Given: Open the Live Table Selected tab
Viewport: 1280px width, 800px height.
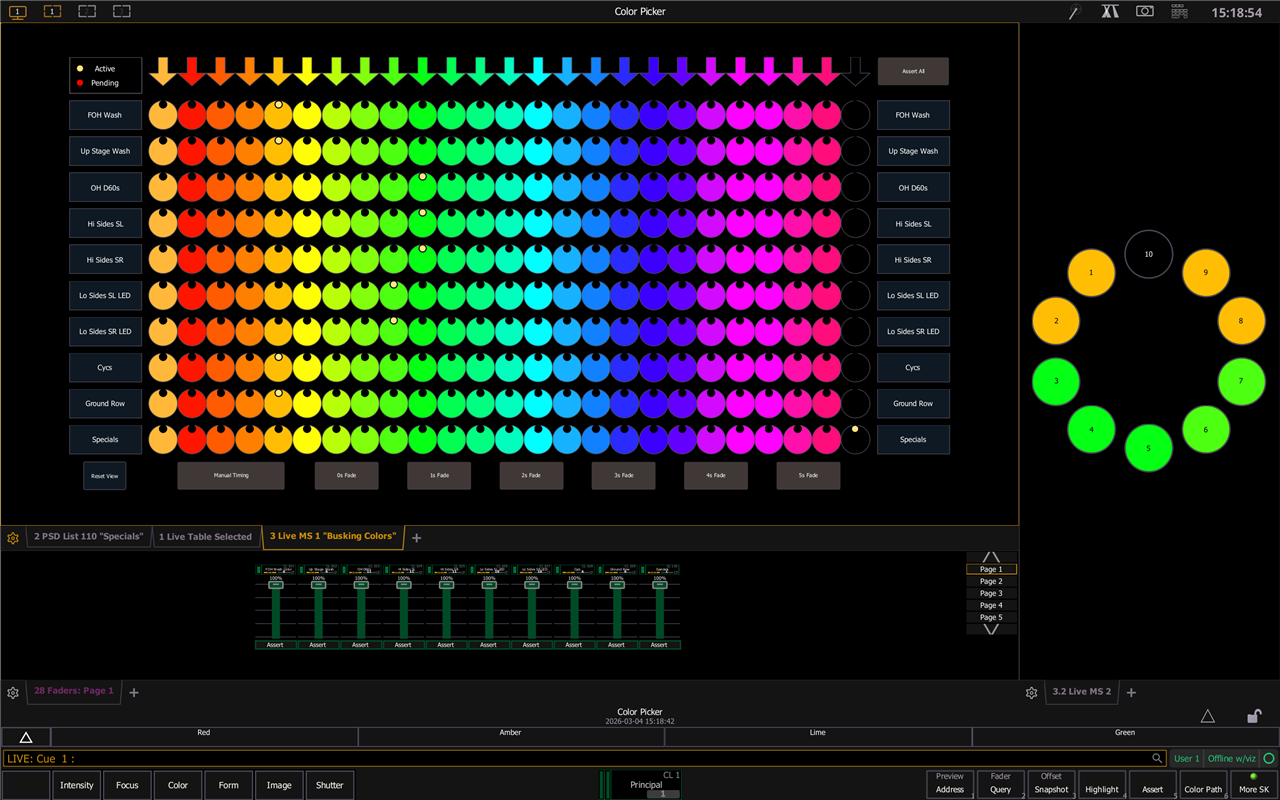Looking at the screenshot, I should (x=205, y=537).
